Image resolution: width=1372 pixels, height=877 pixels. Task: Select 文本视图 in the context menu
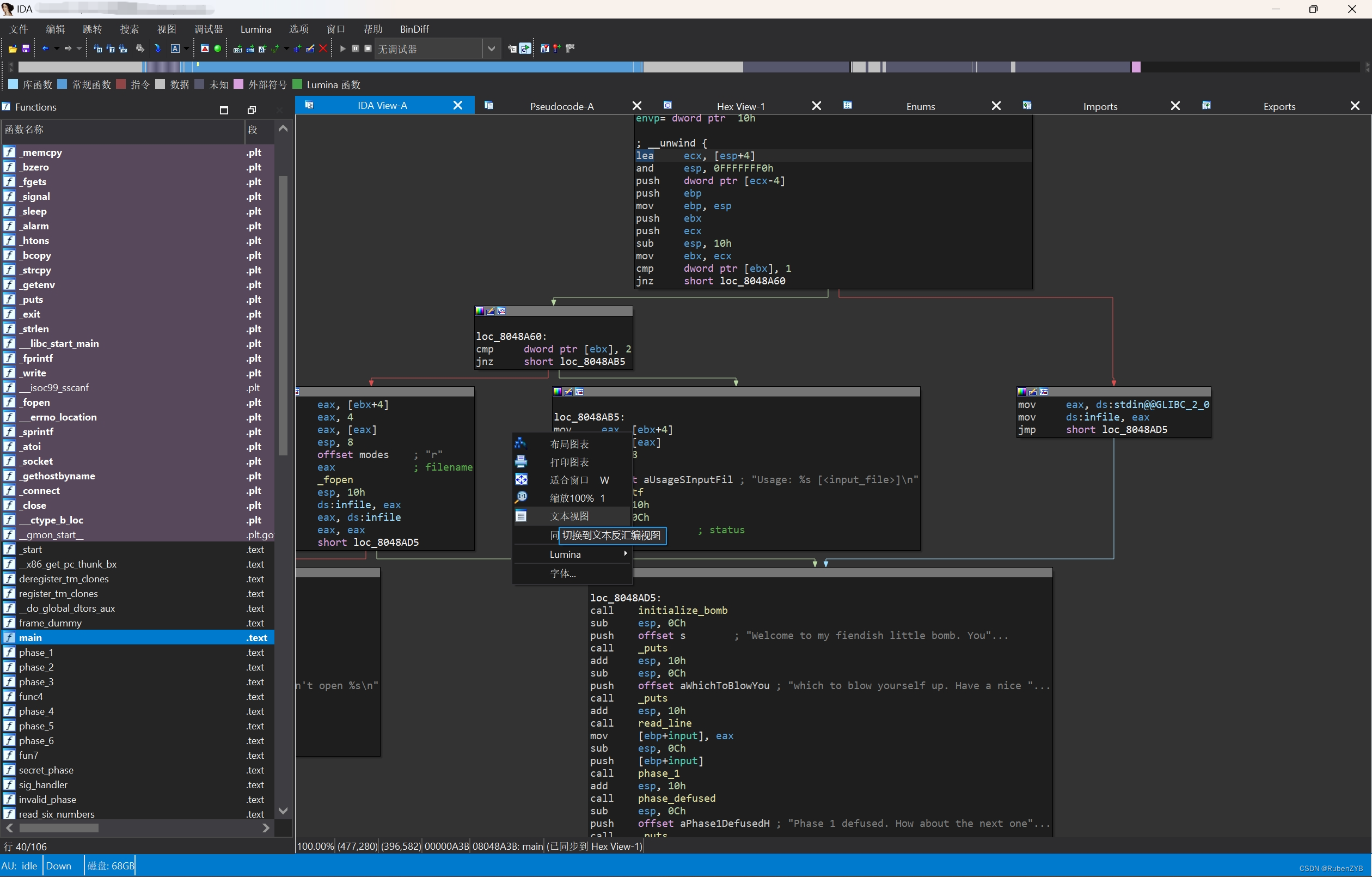click(x=570, y=516)
